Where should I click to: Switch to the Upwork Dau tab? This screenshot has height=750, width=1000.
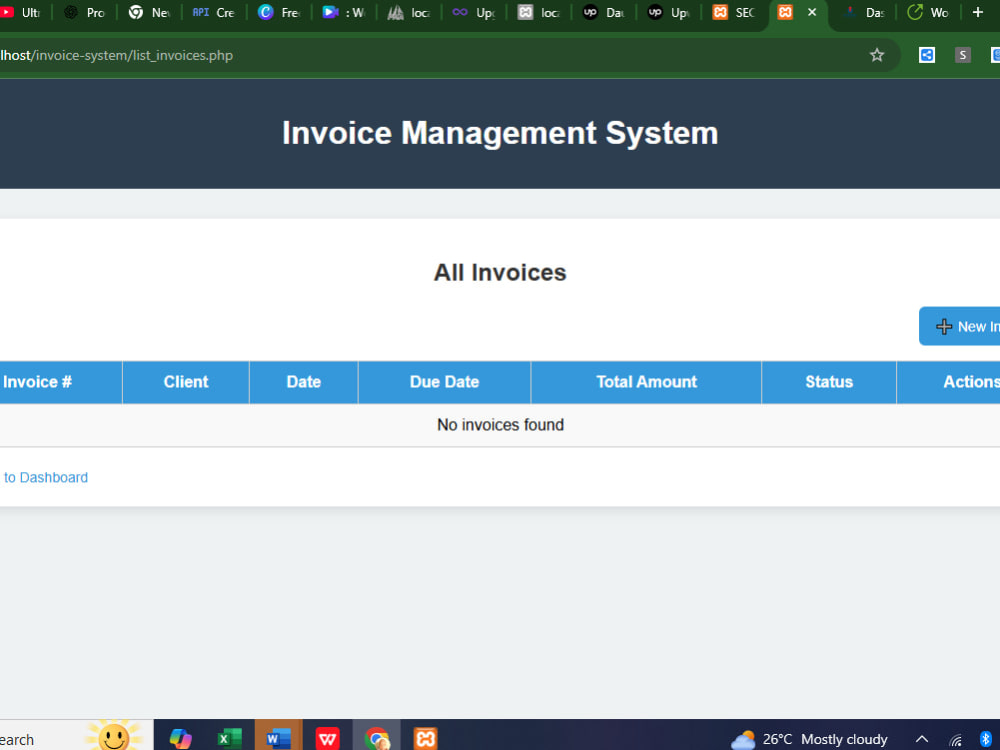pyautogui.click(x=603, y=13)
